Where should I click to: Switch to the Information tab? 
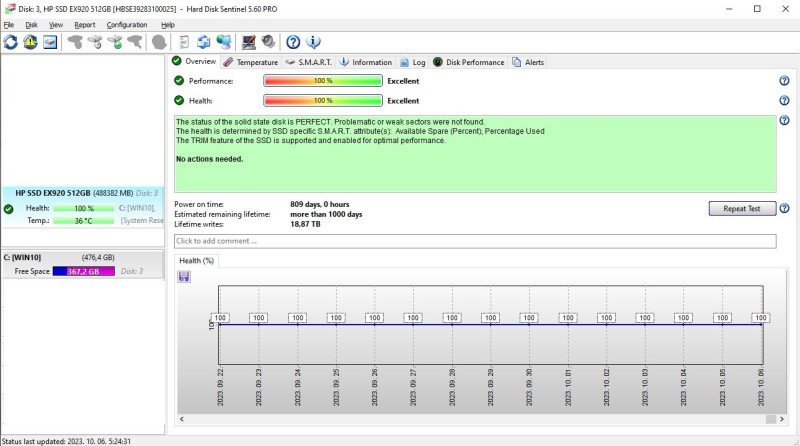click(366, 62)
